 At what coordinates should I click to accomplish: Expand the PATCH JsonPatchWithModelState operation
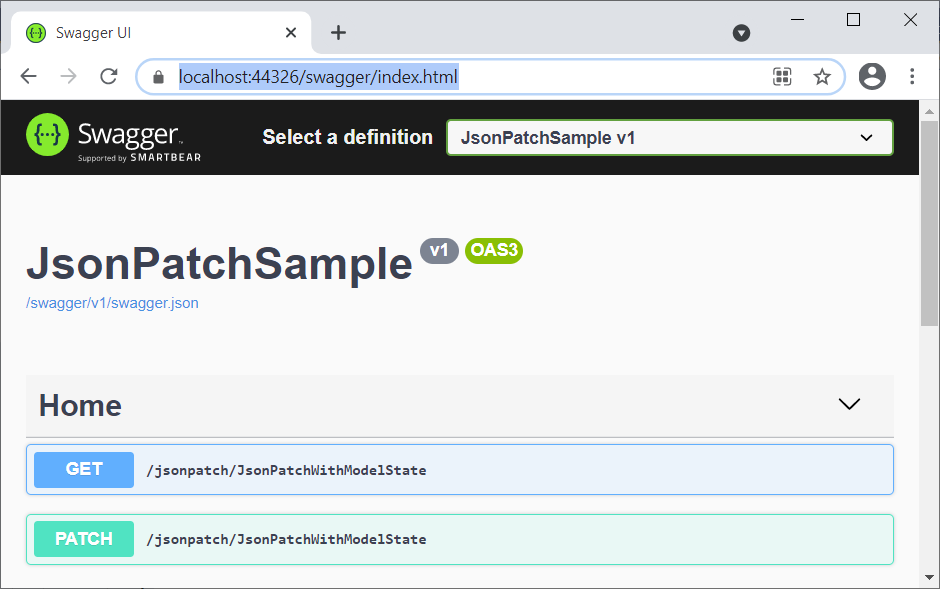click(460, 539)
